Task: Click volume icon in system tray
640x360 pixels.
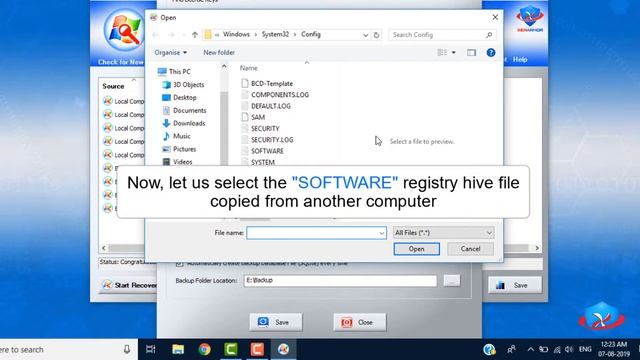Action: click(569, 349)
